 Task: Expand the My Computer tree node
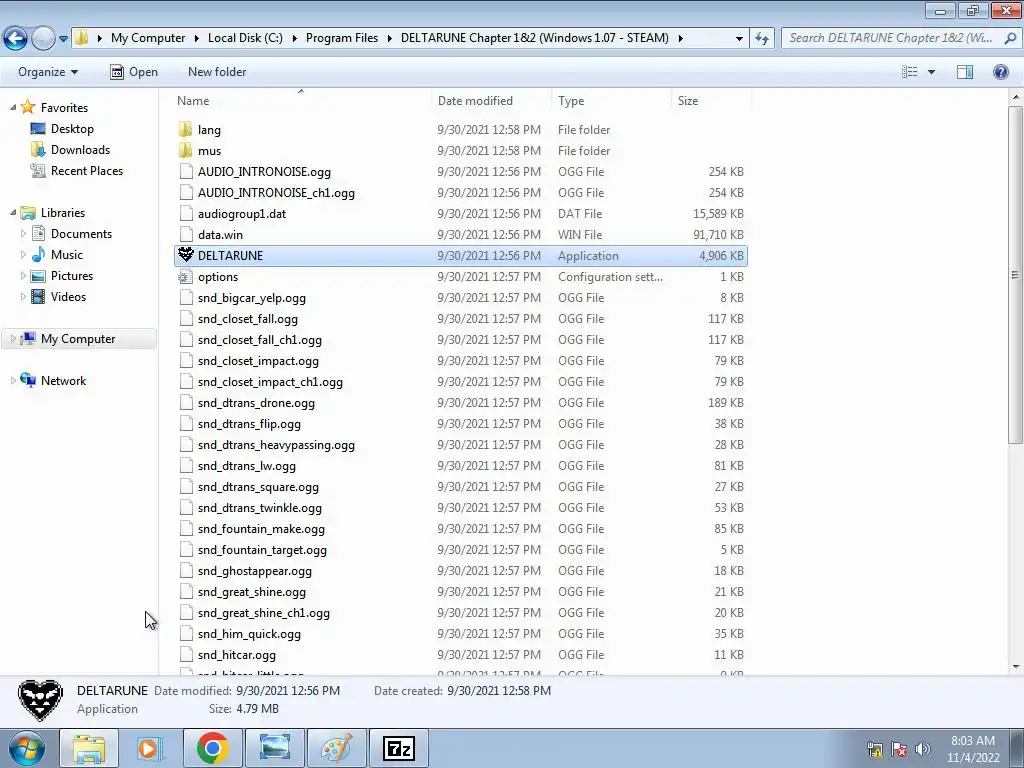[x=13, y=338]
